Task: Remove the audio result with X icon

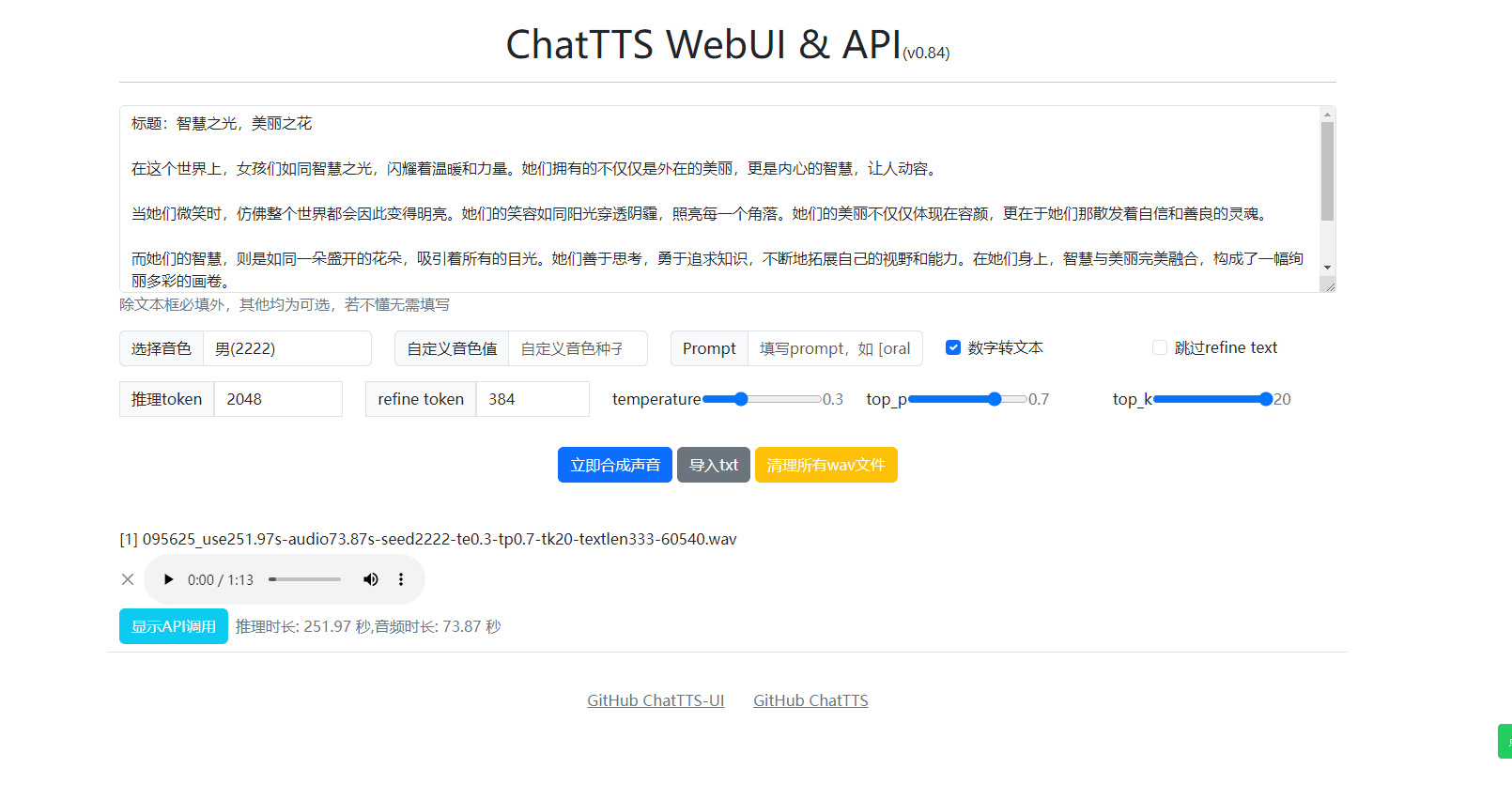Action: [128, 579]
